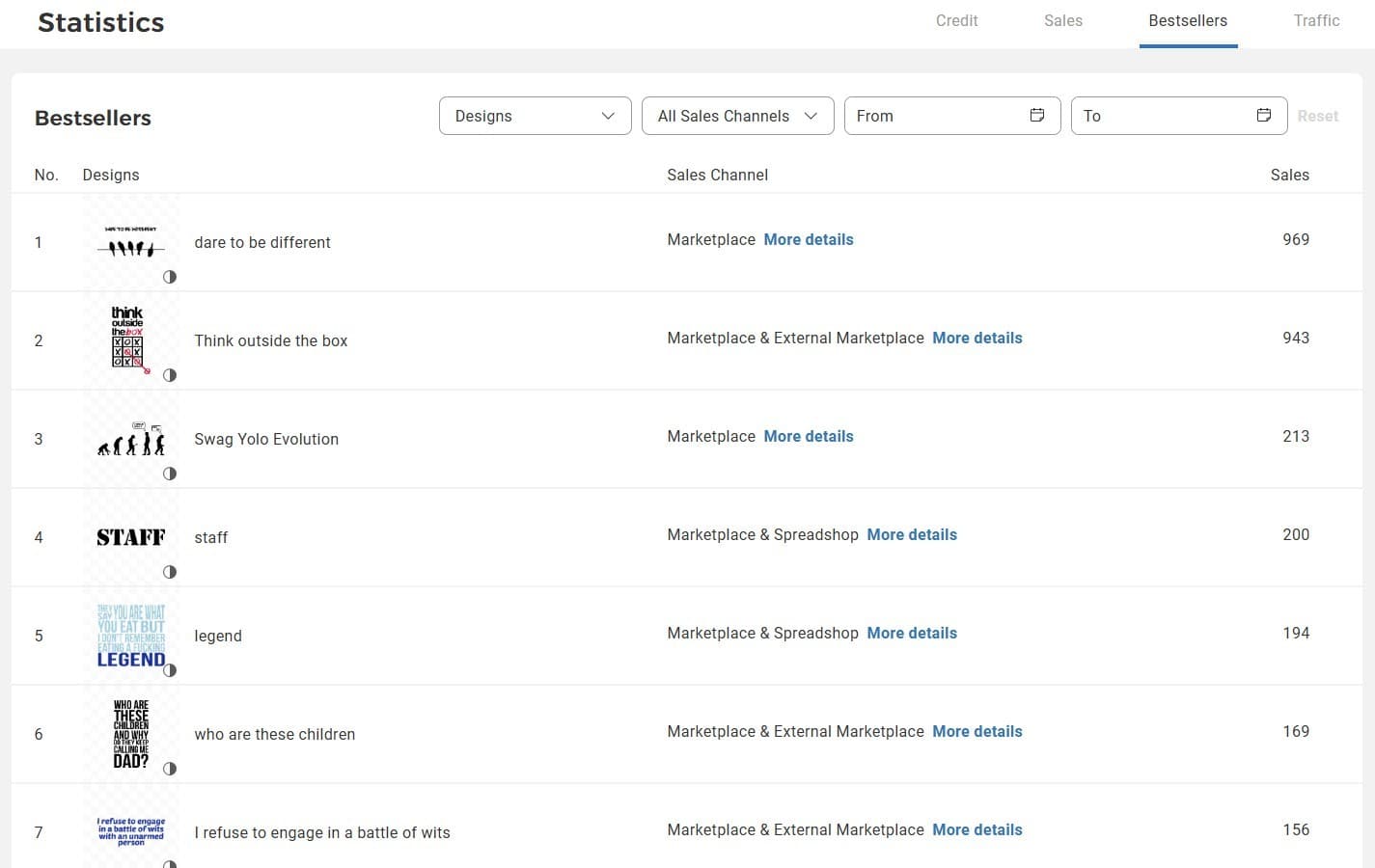
Task: Click the To date input field
Action: click(x=1179, y=116)
